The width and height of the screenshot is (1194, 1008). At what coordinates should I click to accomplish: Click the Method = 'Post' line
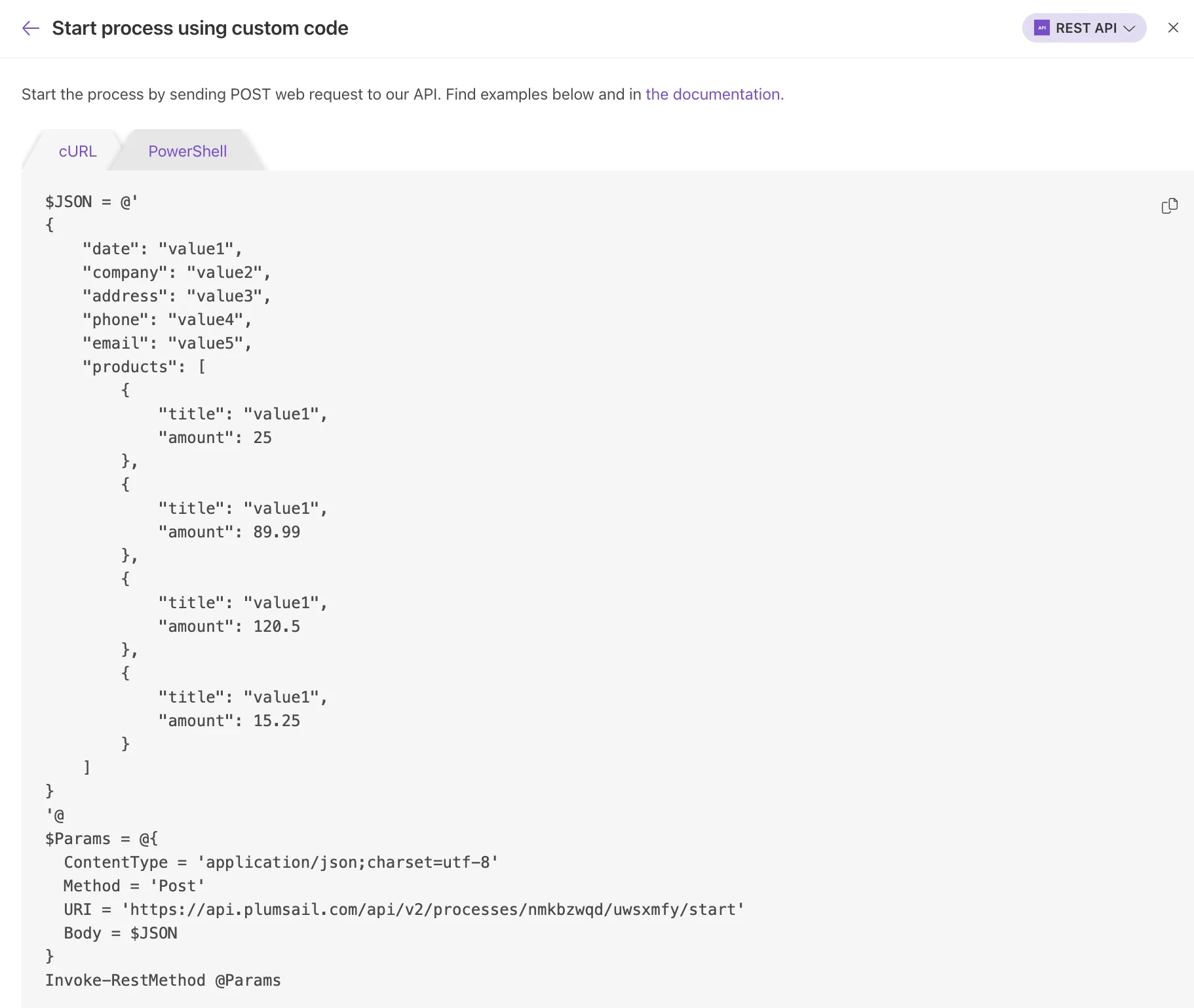coord(133,885)
